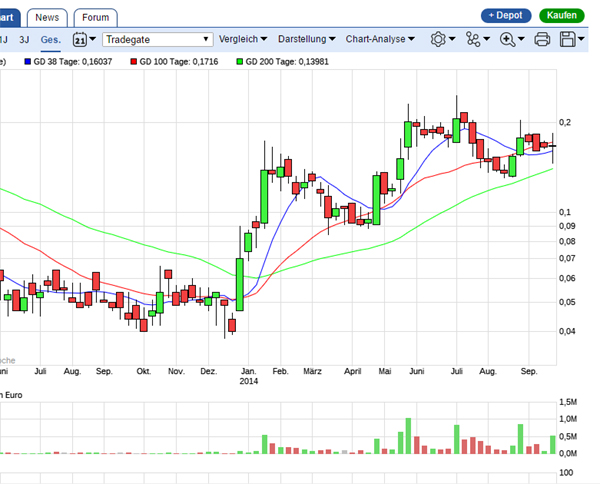This screenshot has width=600, height=484.
Task: Click the drawing tools nodes icon
Action: [473, 39]
